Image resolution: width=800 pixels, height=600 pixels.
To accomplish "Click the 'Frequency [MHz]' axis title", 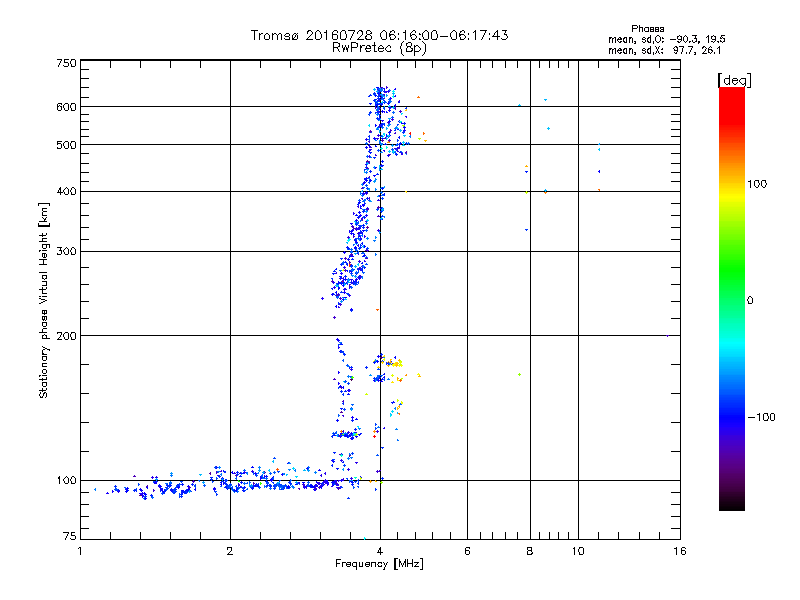I will pyautogui.click(x=379, y=564).
